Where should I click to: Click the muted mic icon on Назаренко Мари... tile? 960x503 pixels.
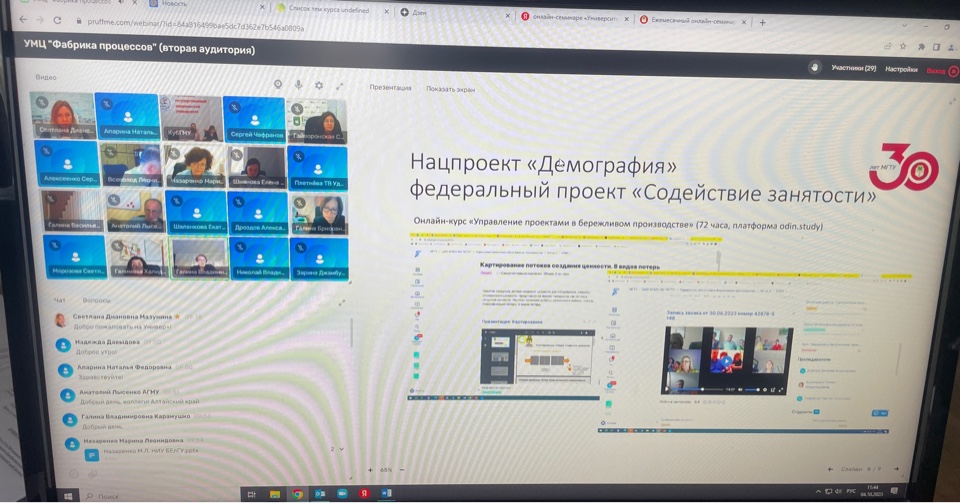point(174,154)
